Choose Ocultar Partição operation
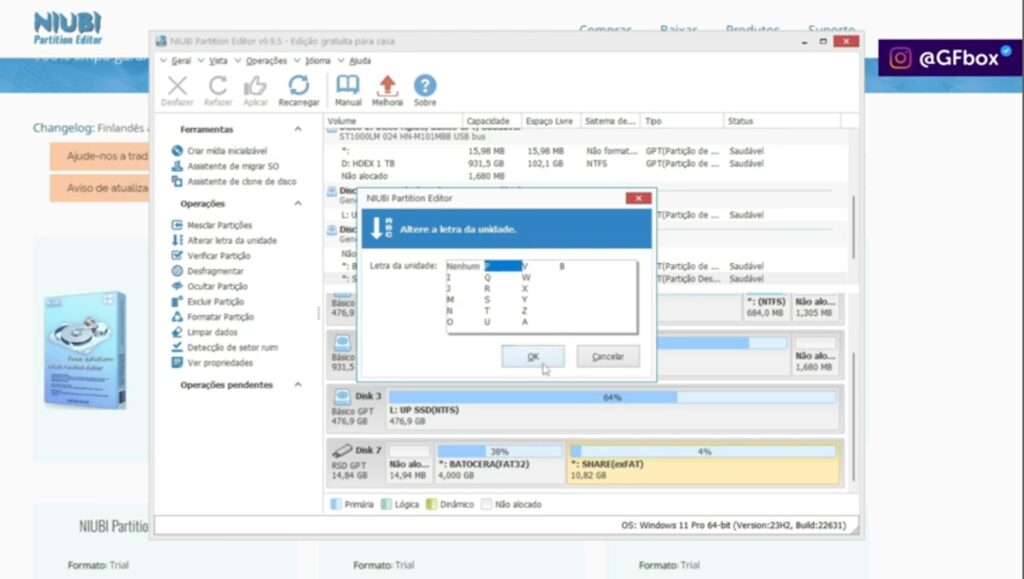 [x=210, y=287]
